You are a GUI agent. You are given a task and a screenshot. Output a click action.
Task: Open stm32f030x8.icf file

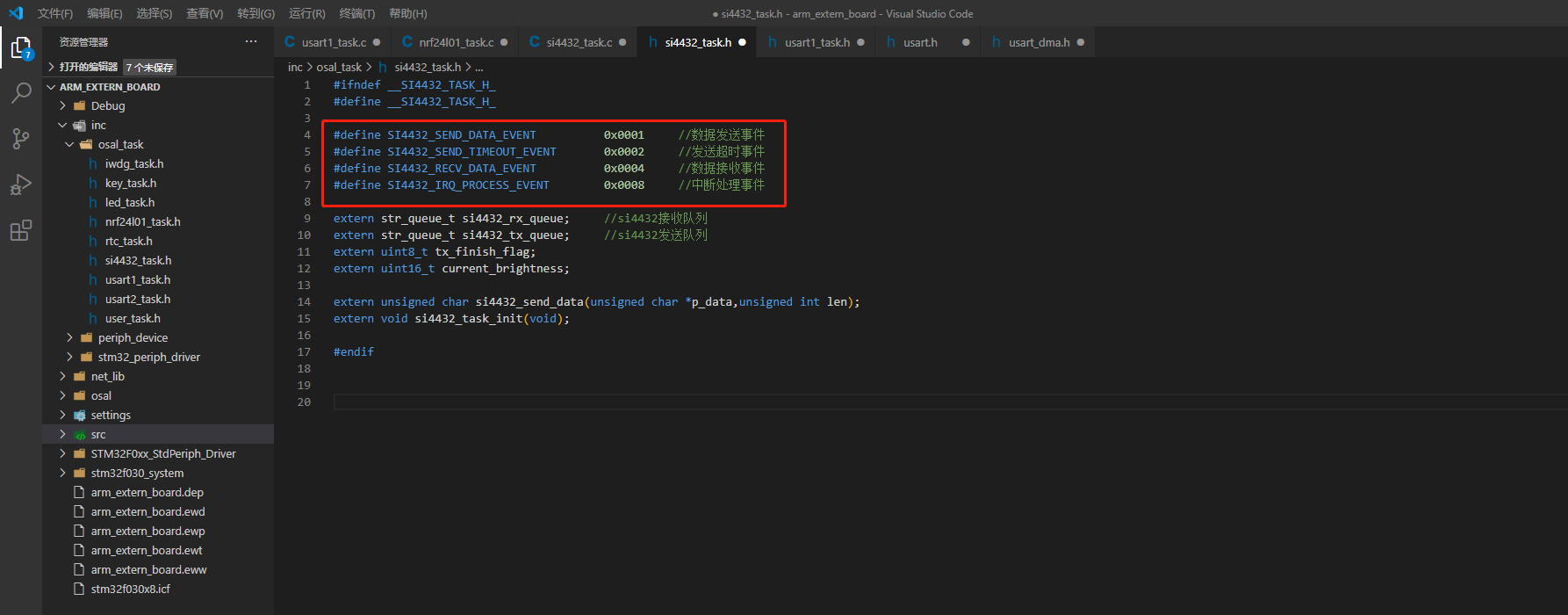[130, 589]
